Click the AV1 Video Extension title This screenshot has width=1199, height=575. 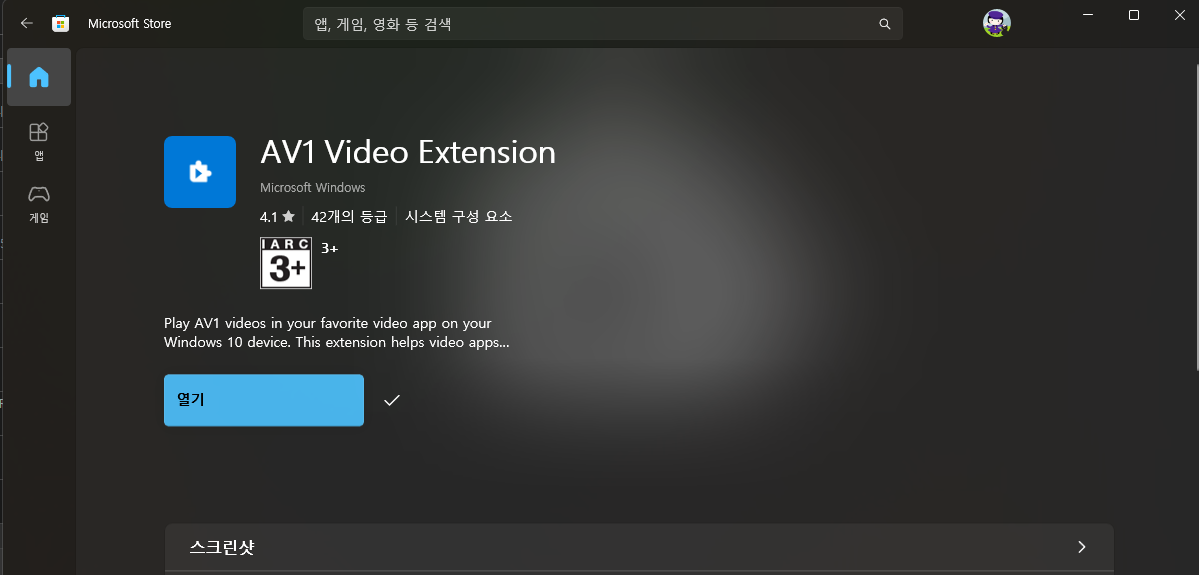[x=408, y=153]
